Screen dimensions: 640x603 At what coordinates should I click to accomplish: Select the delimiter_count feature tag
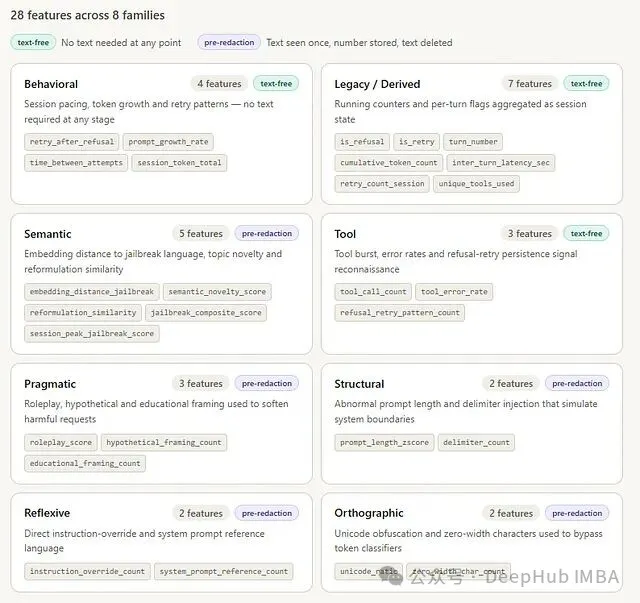(476, 442)
